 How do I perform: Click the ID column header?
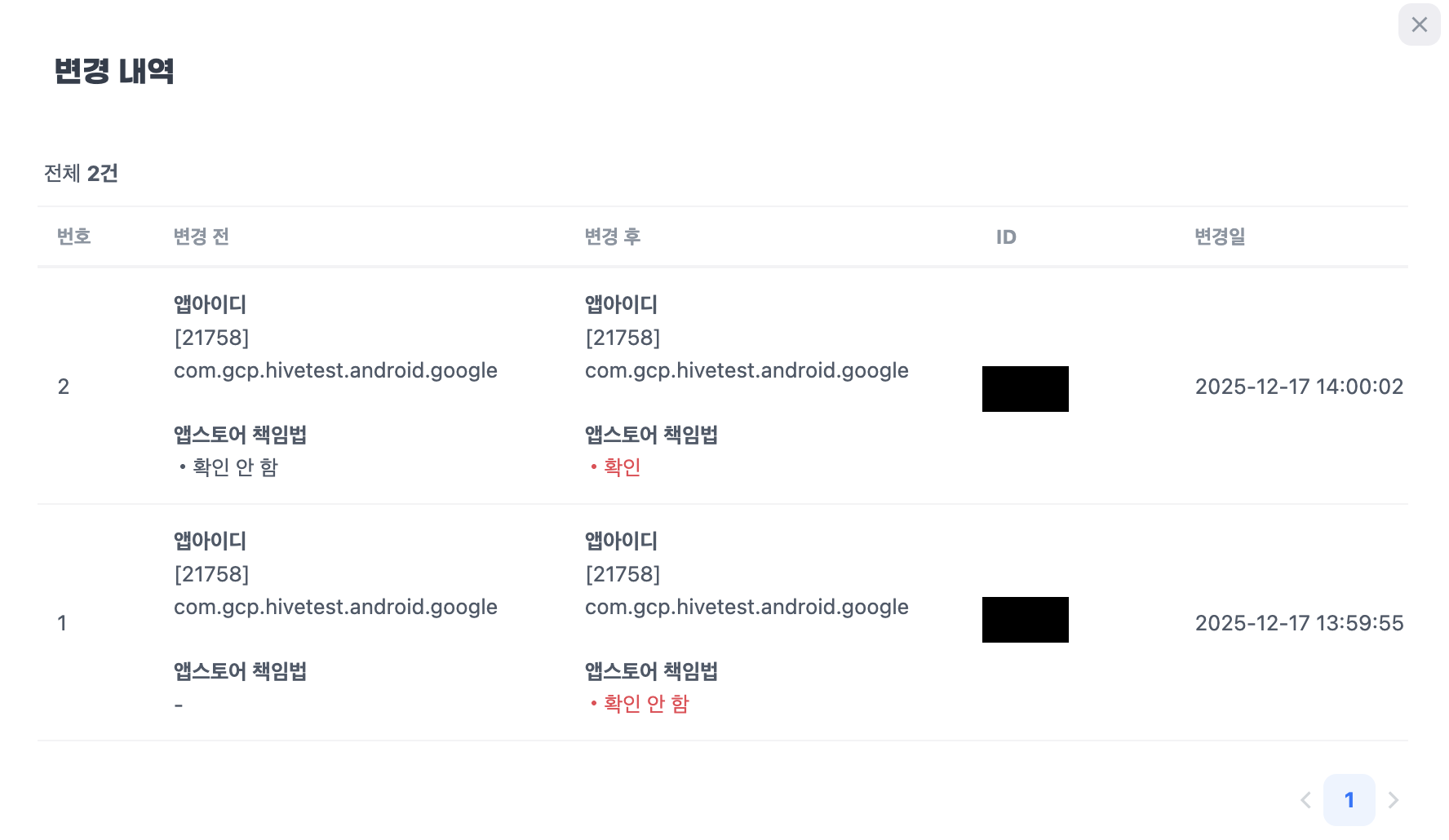(1006, 237)
